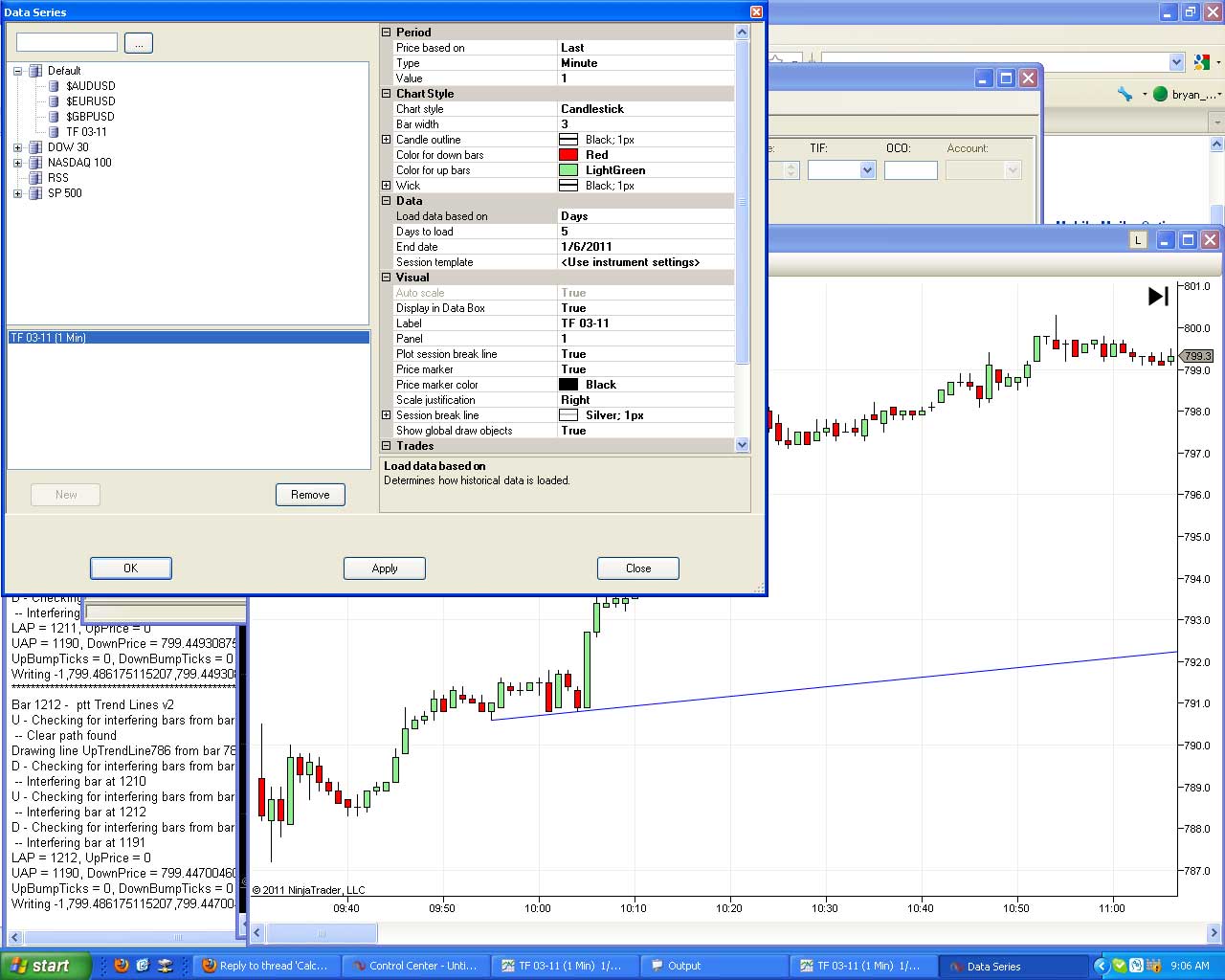Screen dimensions: 1225x980
Task: Open the TIF dropdown in order window
Action: coord(867,170)
